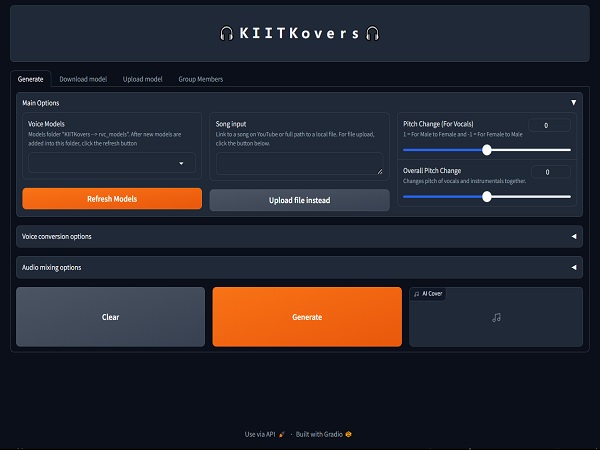600x450 pixels.
Task: Open the Voice Models dropdown
Action: (112, 163)
